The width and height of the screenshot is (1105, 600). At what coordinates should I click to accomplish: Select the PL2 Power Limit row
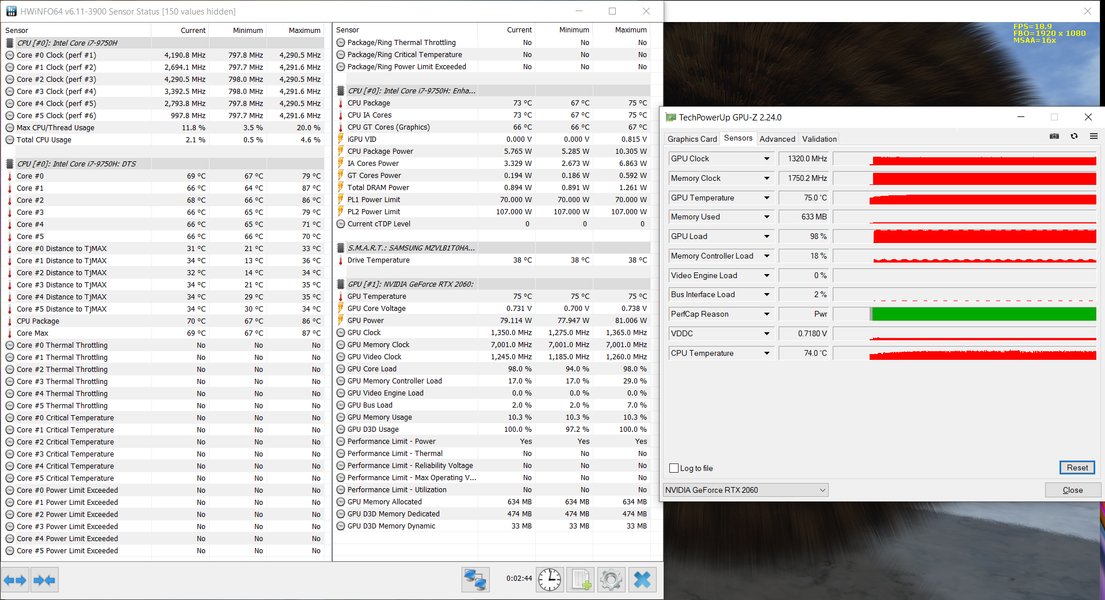[492, 212]
